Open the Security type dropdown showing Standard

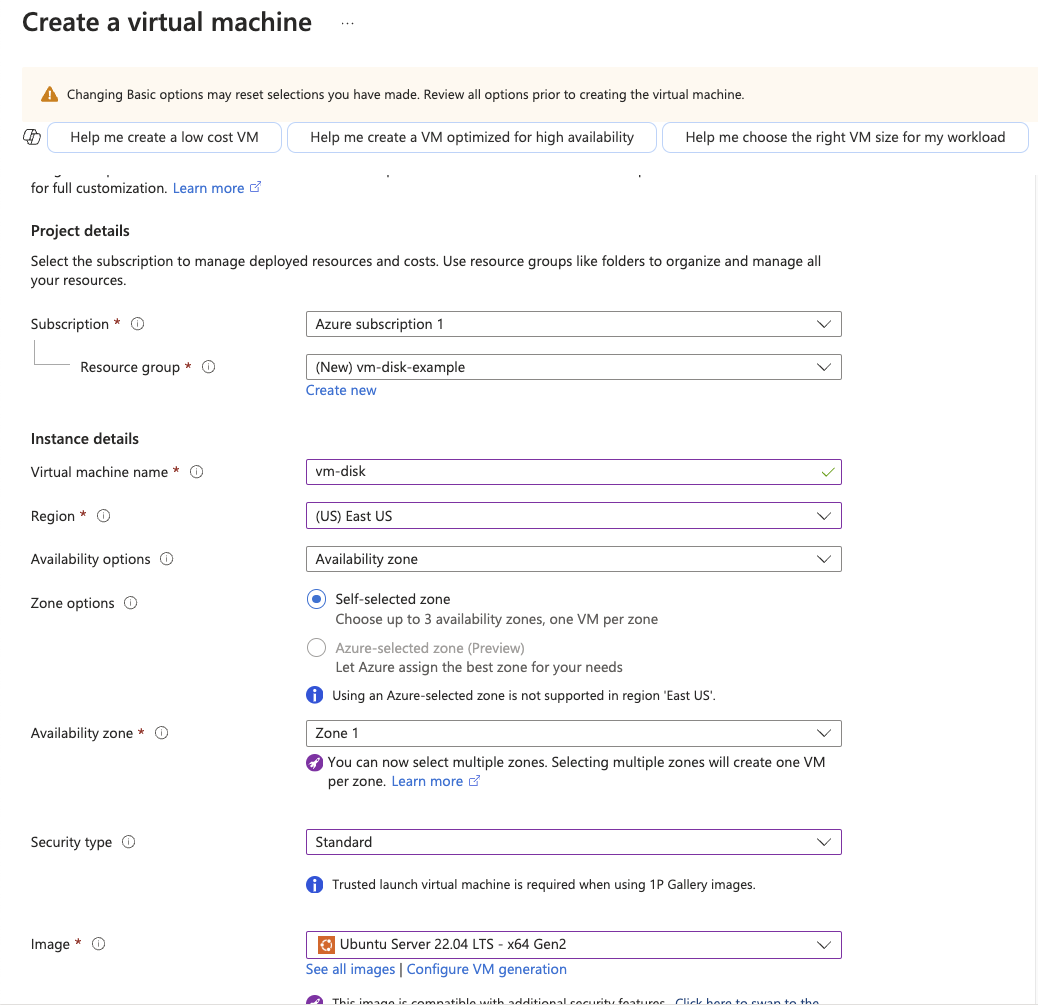[573, 842]
